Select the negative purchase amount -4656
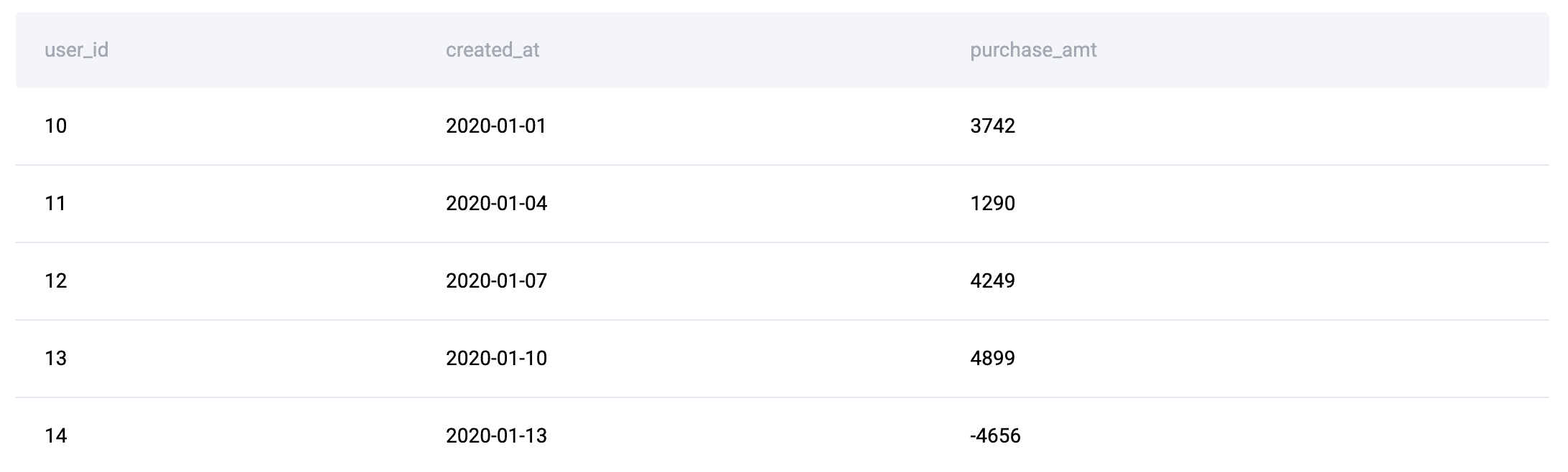 coord(995,435)
